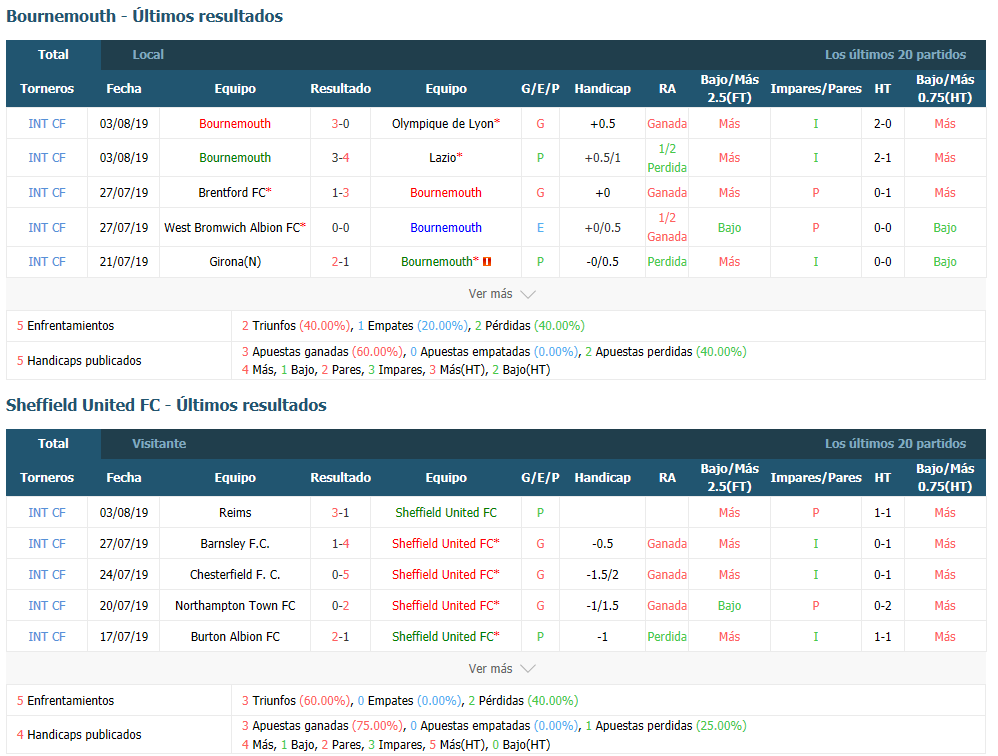This screenshot has width=998, height=756.
Task: Open the Bournemouth Total tab
Action: coord(53,55)
